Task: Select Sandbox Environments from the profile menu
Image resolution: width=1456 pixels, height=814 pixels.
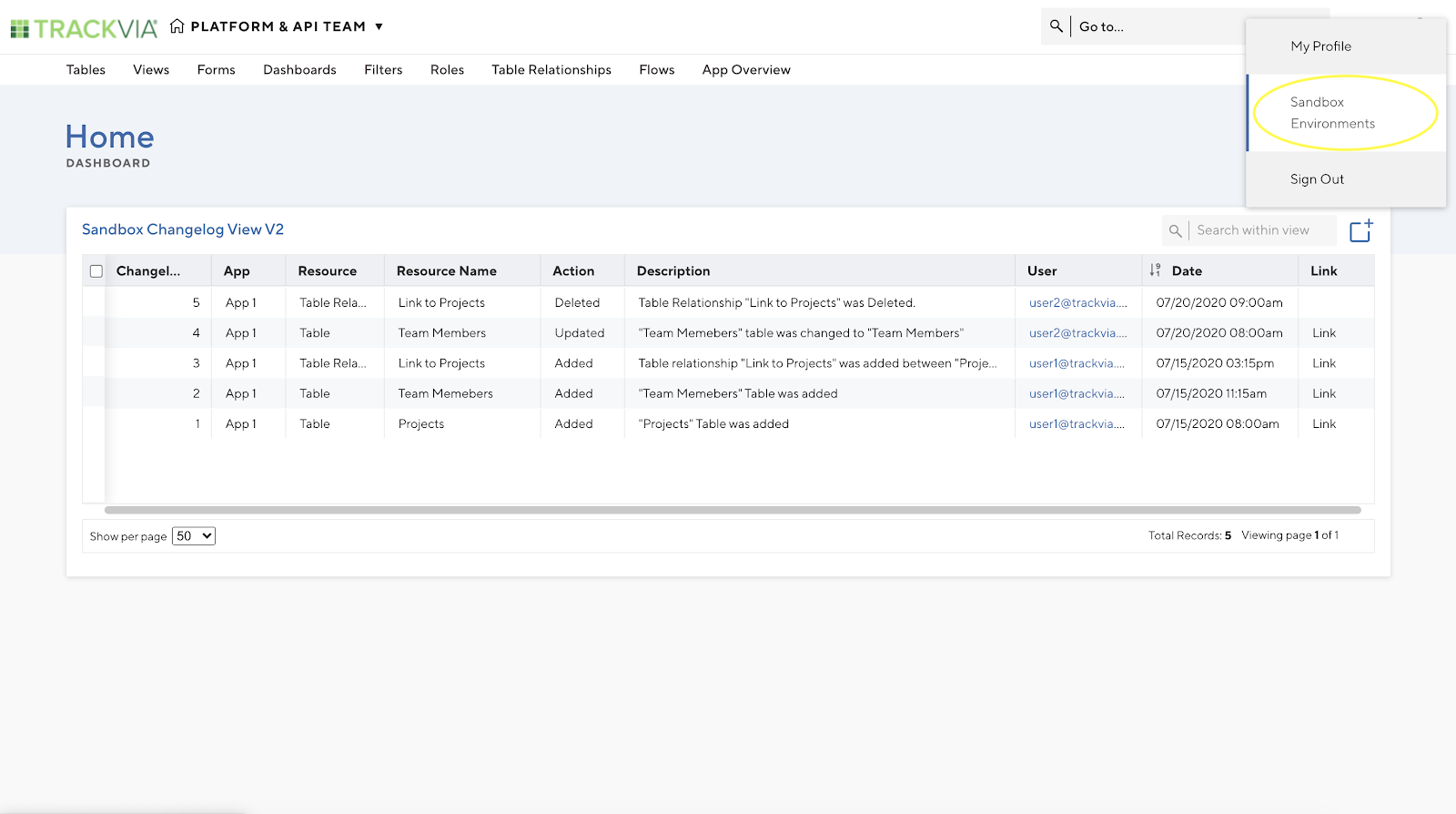Action: pos(1332,113)
